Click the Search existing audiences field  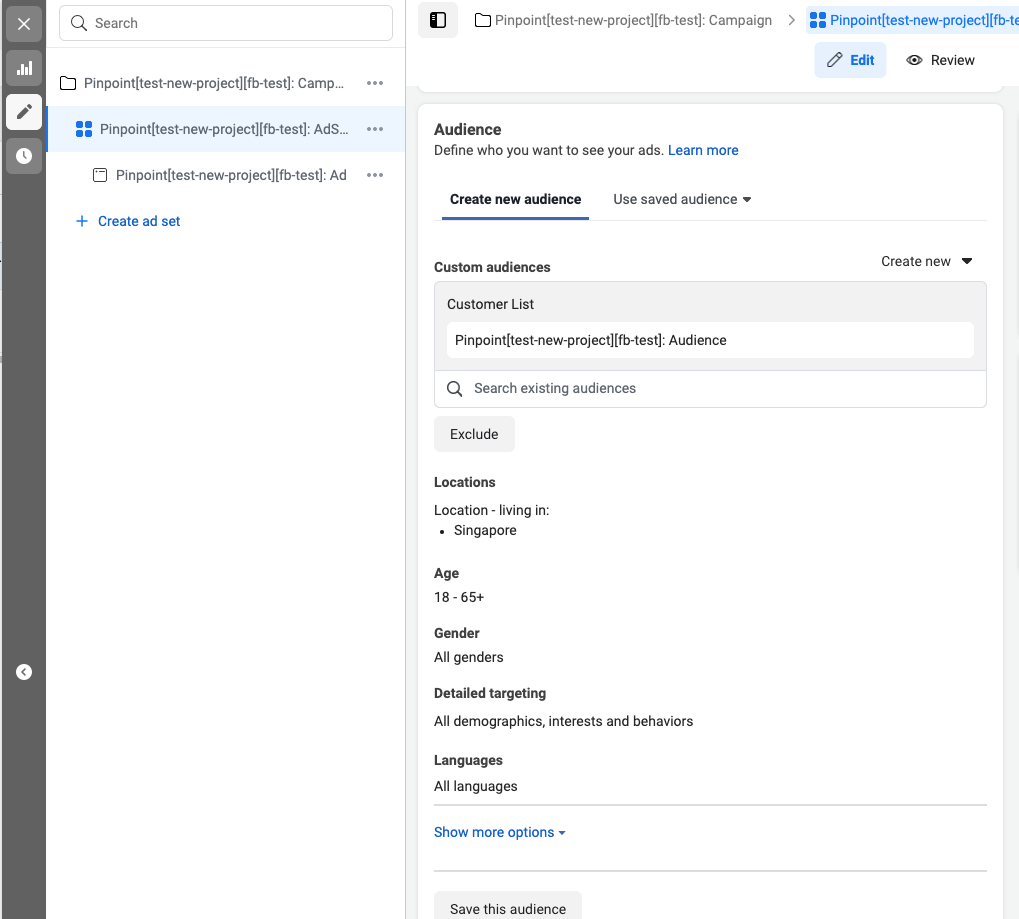(x=710, y=389)
